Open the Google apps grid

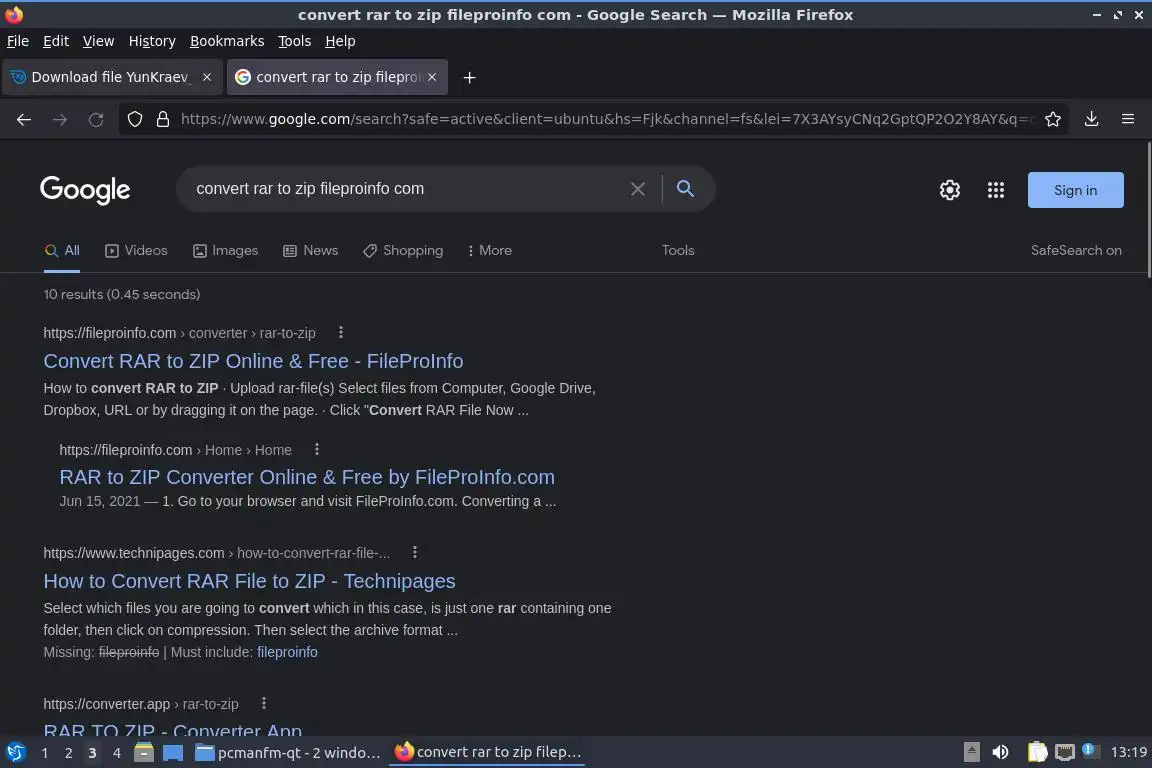pyautogui.click(x=996, y=190)
